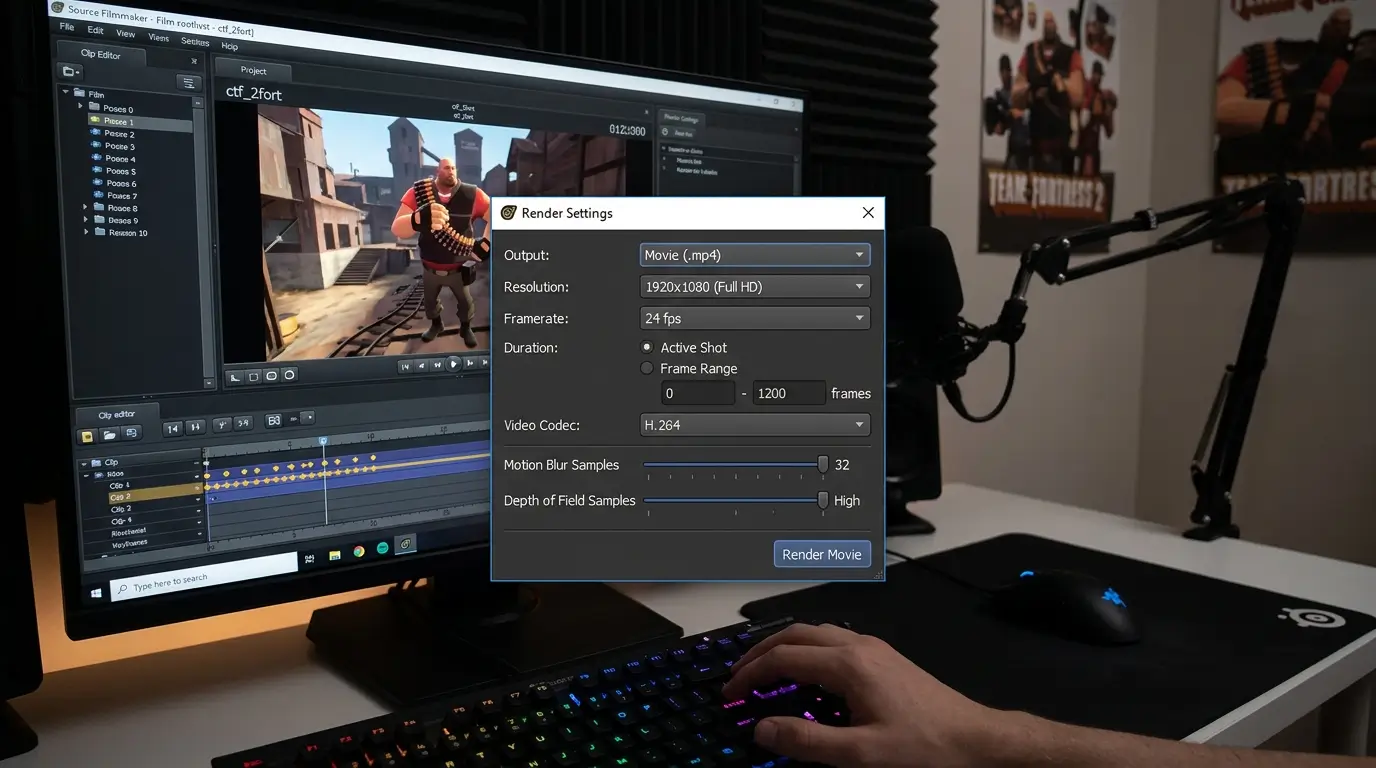Select the Active Shot radio button
Viewport: 1376px width, 768px height.
[647, 347]
